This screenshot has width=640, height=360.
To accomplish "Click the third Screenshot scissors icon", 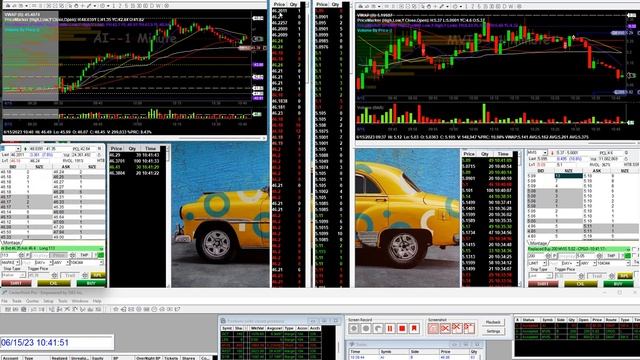I will click(x=457, y=328).
